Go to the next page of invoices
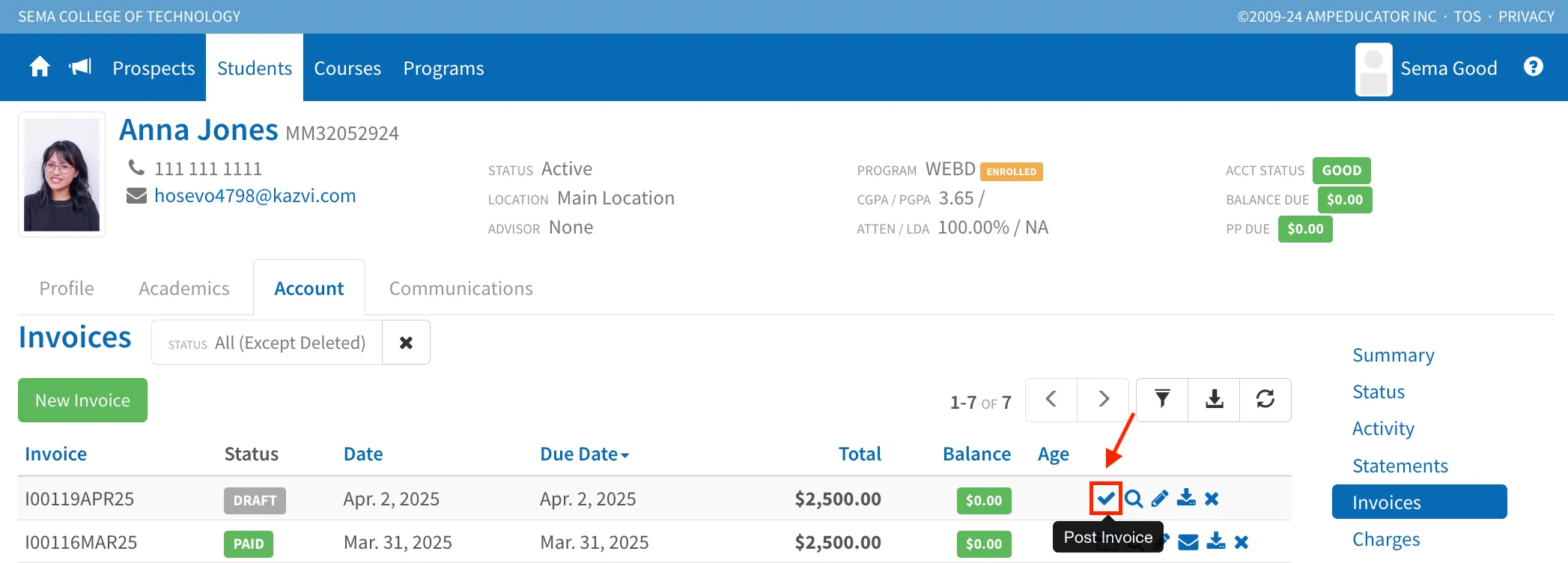 1103,400
